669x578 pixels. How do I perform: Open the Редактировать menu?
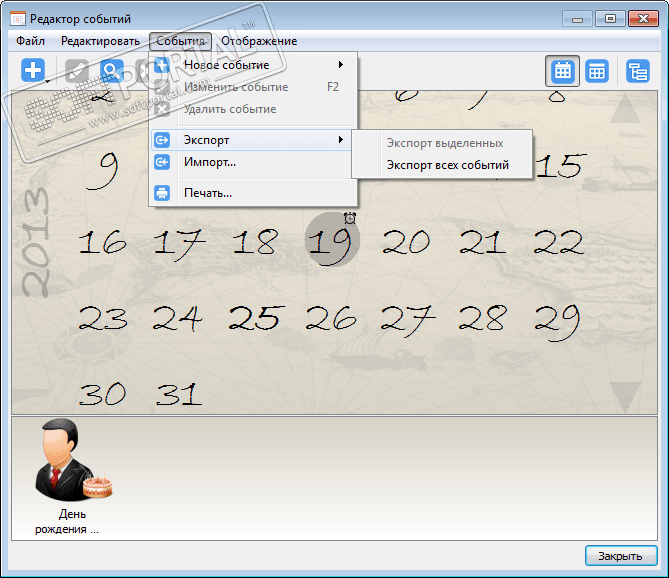(100, 41)
